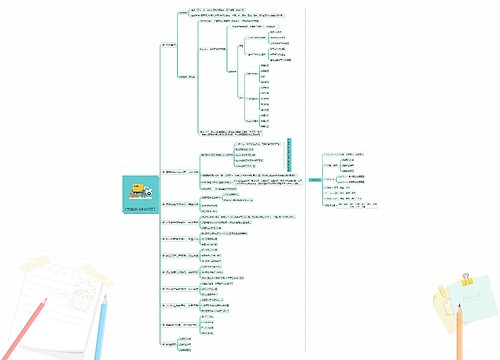Select the last wide leaf node in right mind map
500x360 pixels.
pos(357,205)
